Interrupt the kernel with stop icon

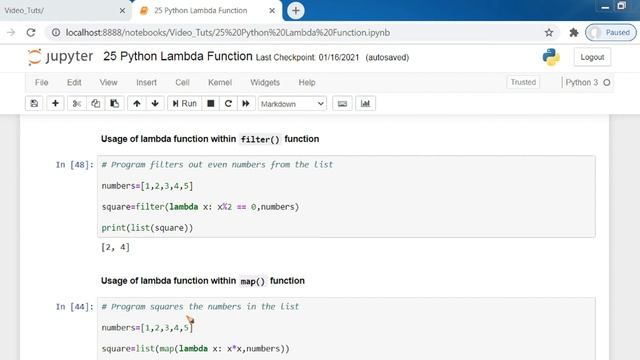[211, 104]
